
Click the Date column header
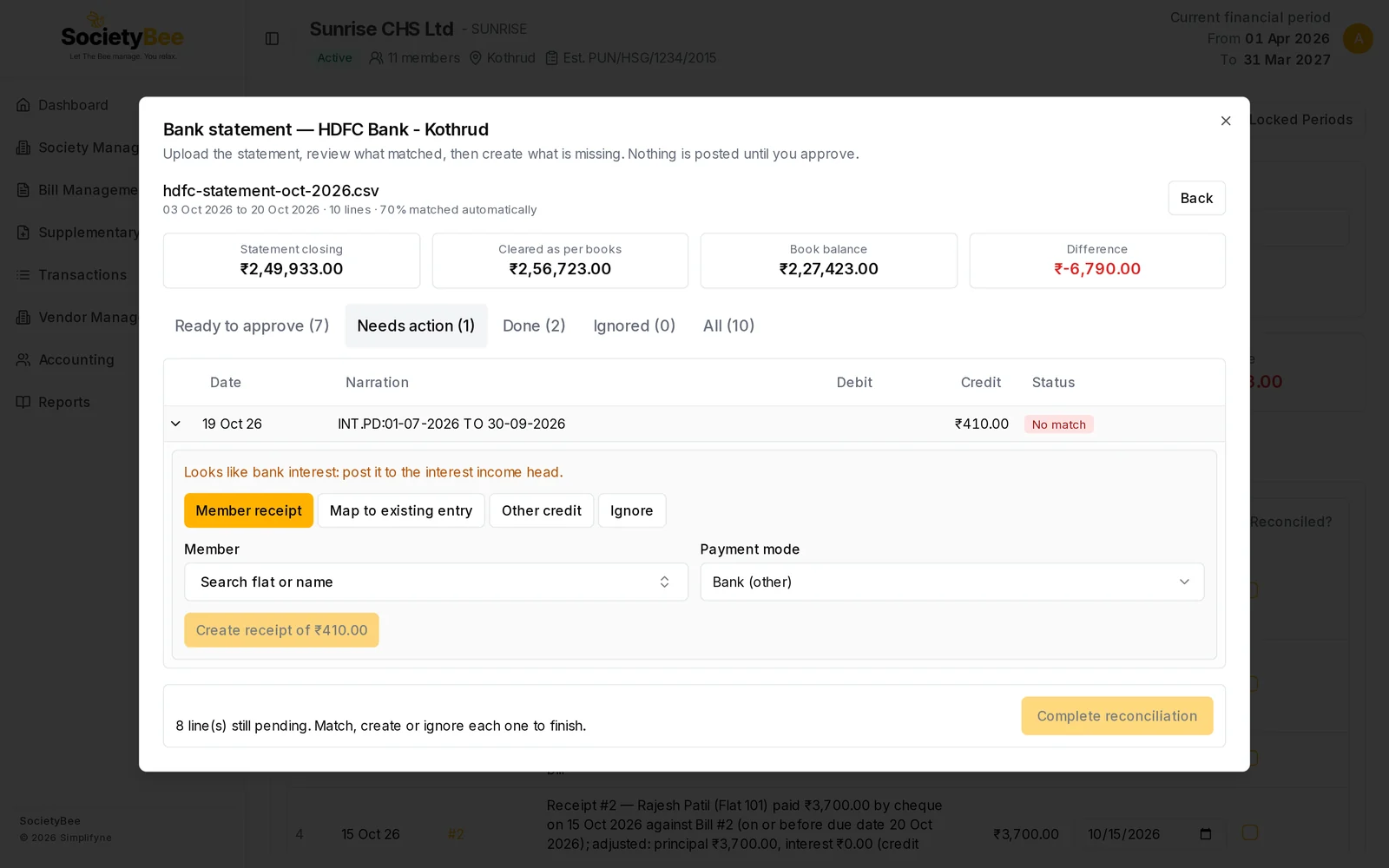(x=226, y=383)
